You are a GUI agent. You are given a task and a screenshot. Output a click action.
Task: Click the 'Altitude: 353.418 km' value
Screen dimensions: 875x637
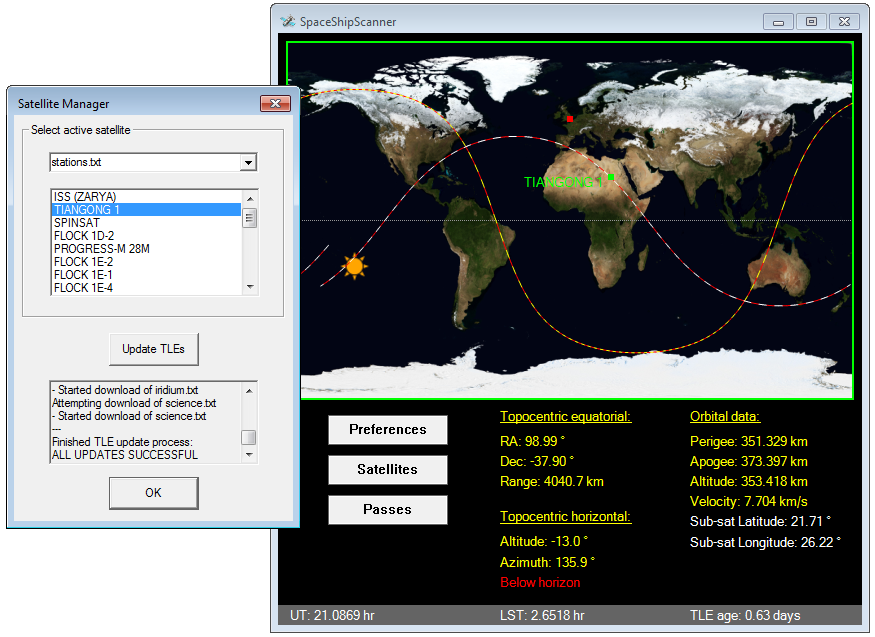coord(749,481)
